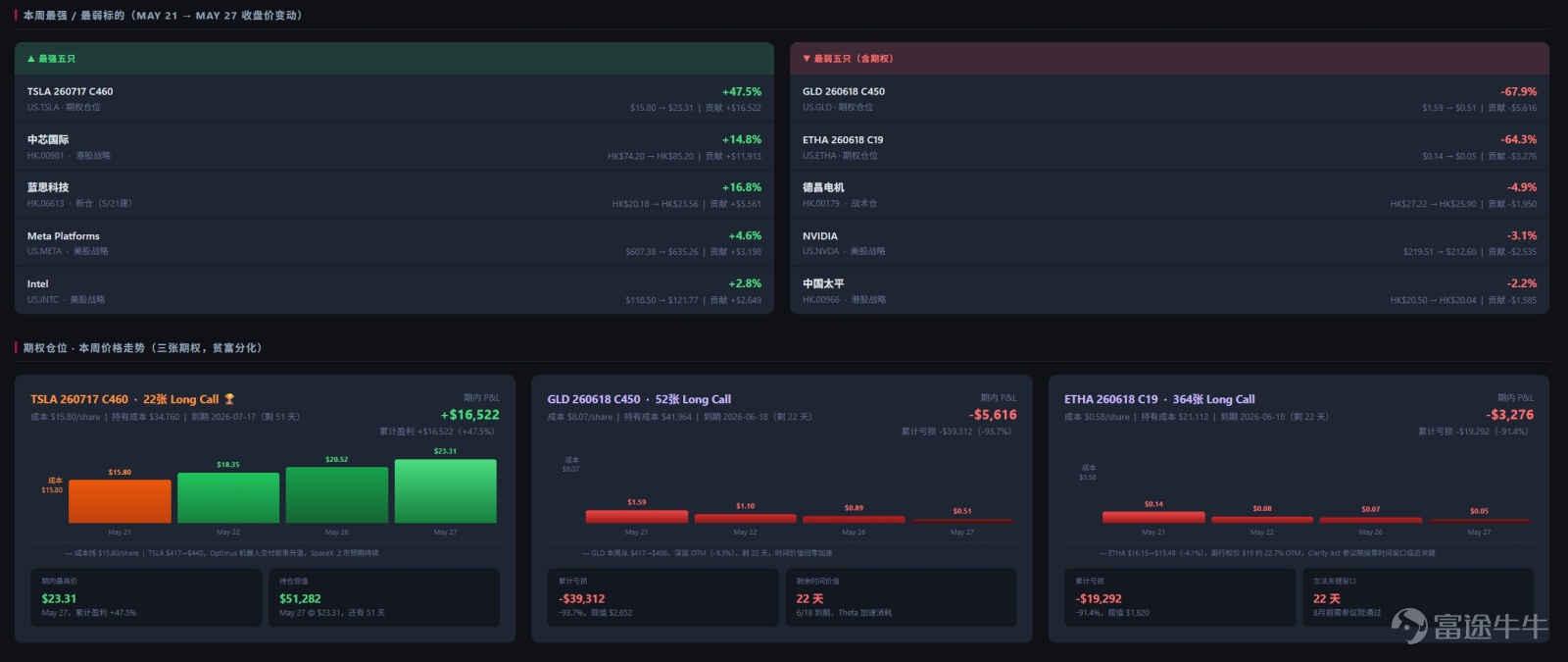Click the -$5,616 period P&L figure
The height and width of the screenshot is (662, 1568).
pos(993,415)
